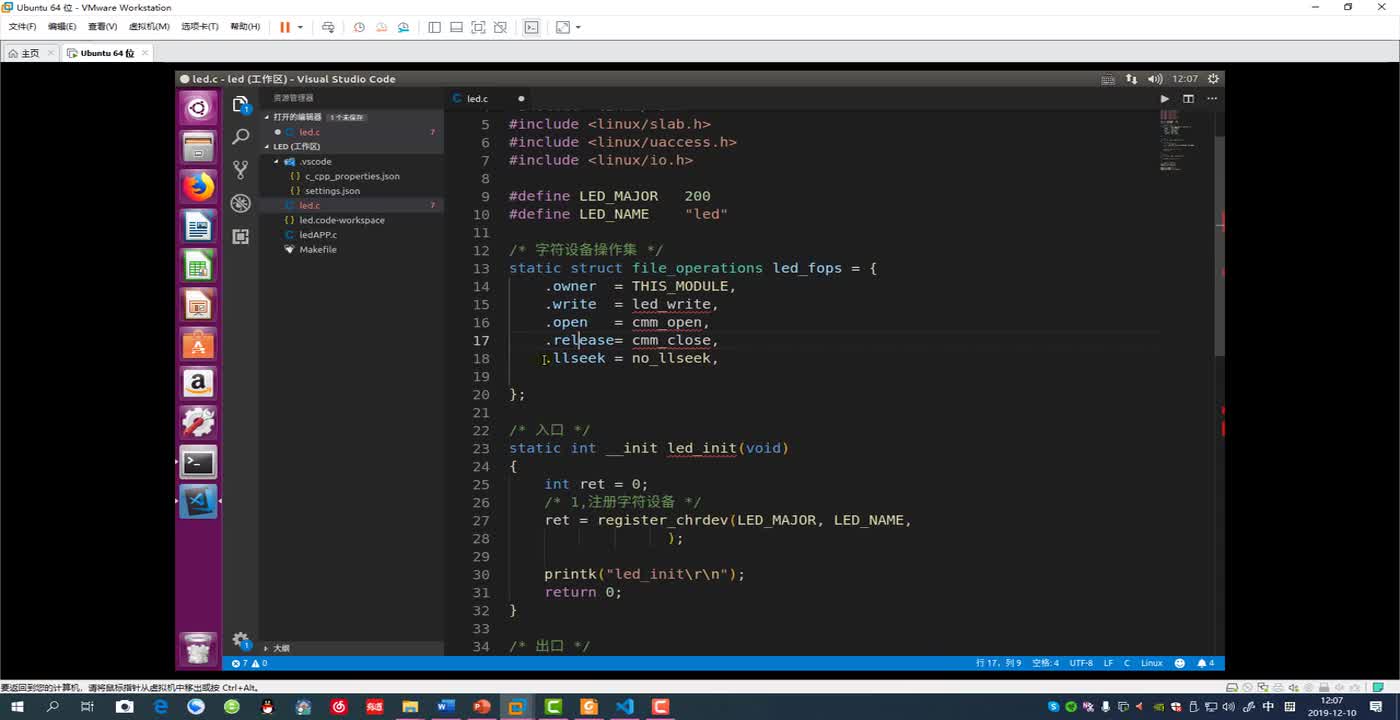The height and width of the screenshot is (720, 1400).
Task: Change encoding via UTF-8 status item
Action: [1081, 663]
